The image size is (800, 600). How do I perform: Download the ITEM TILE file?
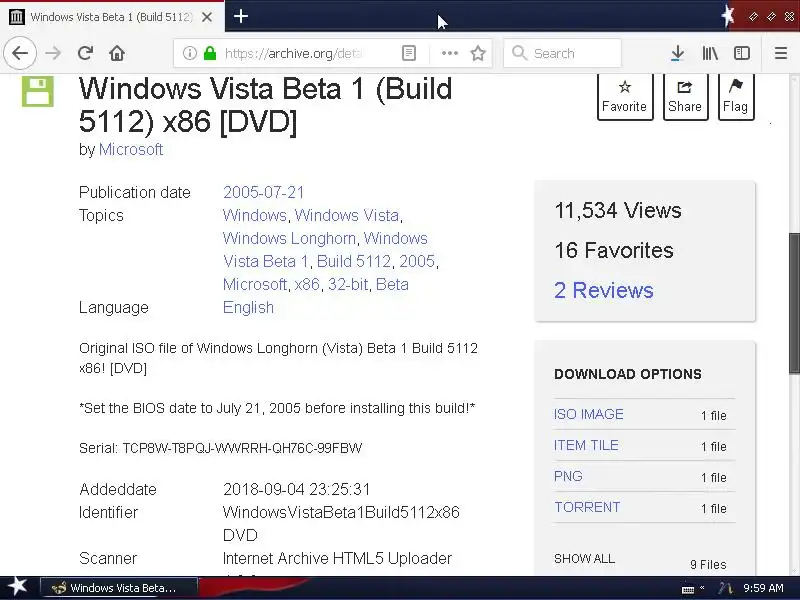[x=586, y=445]
